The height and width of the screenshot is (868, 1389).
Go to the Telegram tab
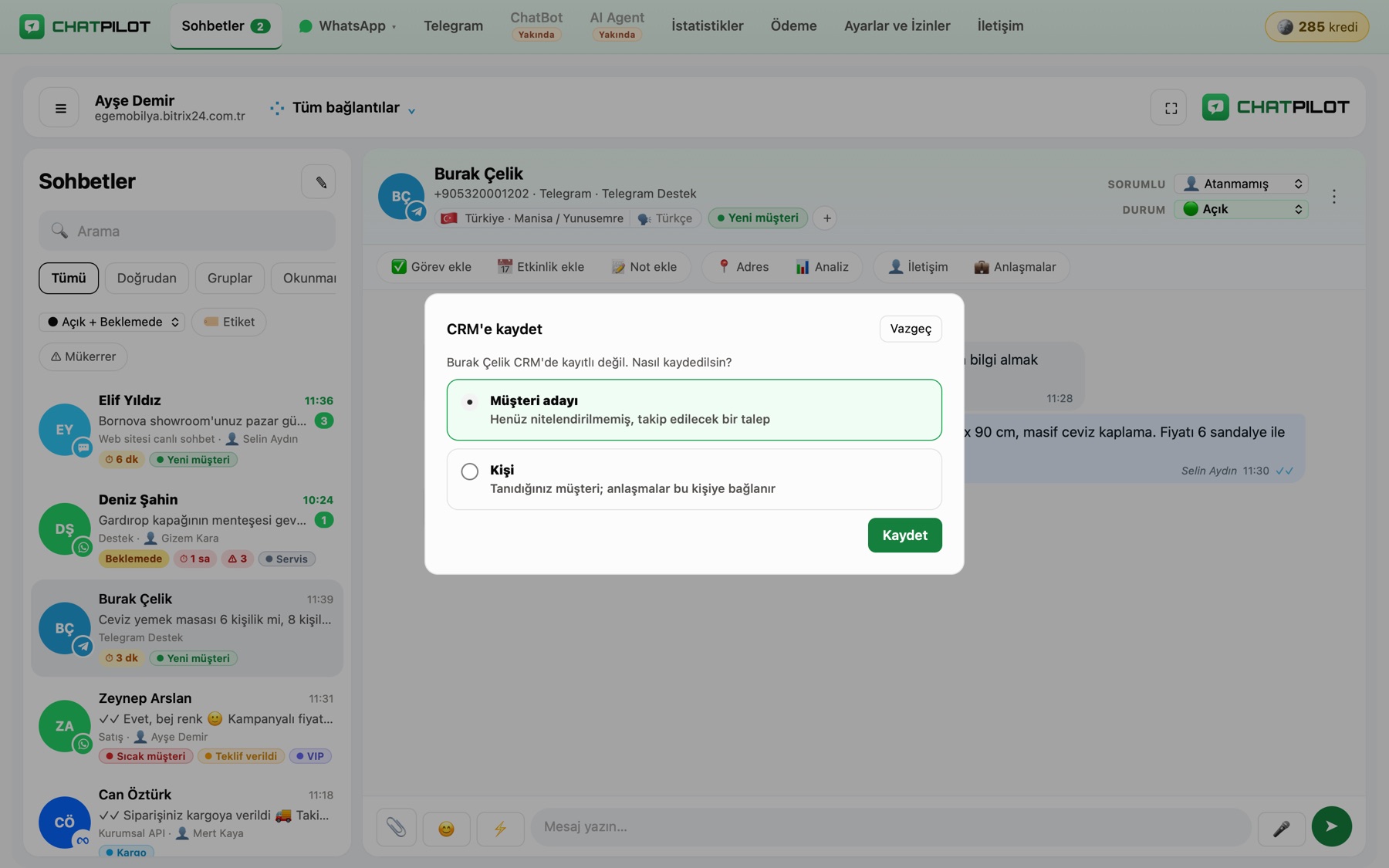(453, 26)
